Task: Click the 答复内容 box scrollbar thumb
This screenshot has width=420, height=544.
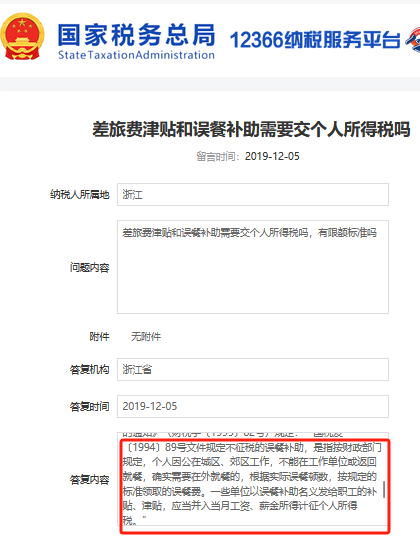Action: 384,489
